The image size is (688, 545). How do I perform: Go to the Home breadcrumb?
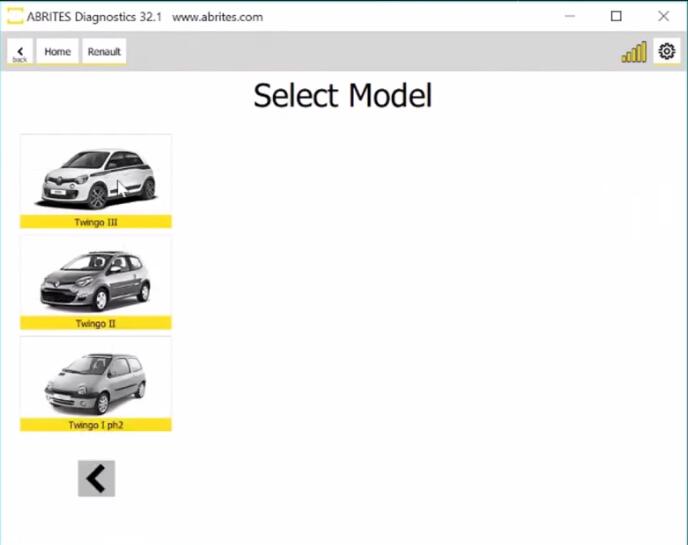pyautogui.click(x=57, y=52)
